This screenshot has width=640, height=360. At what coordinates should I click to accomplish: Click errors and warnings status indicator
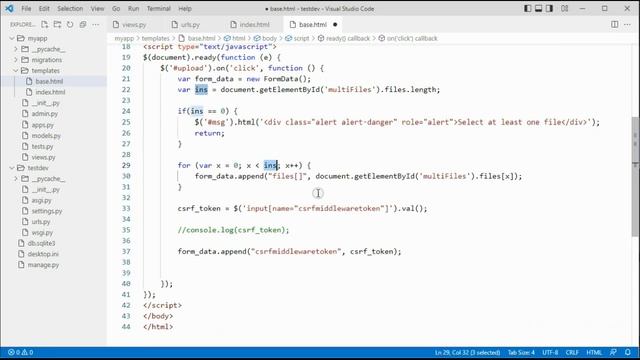click(x=20, y=352)
